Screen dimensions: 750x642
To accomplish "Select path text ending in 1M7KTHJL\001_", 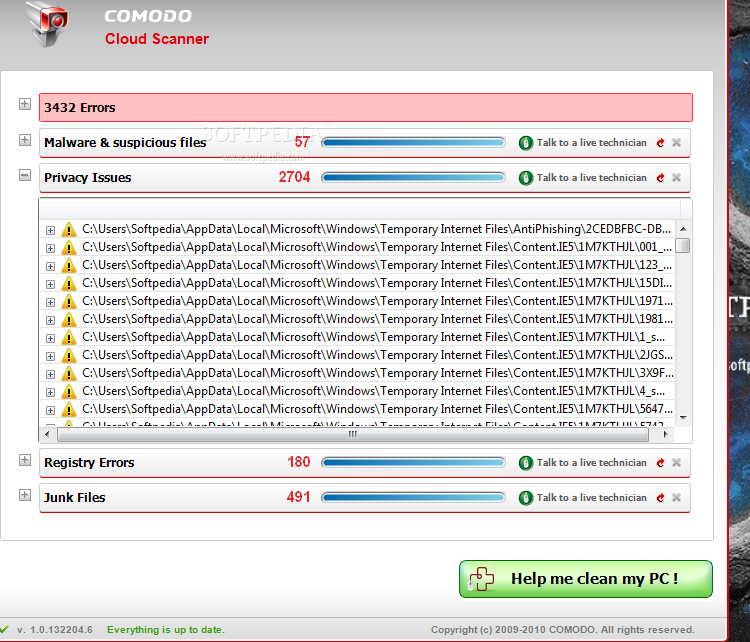I will 377,247.
